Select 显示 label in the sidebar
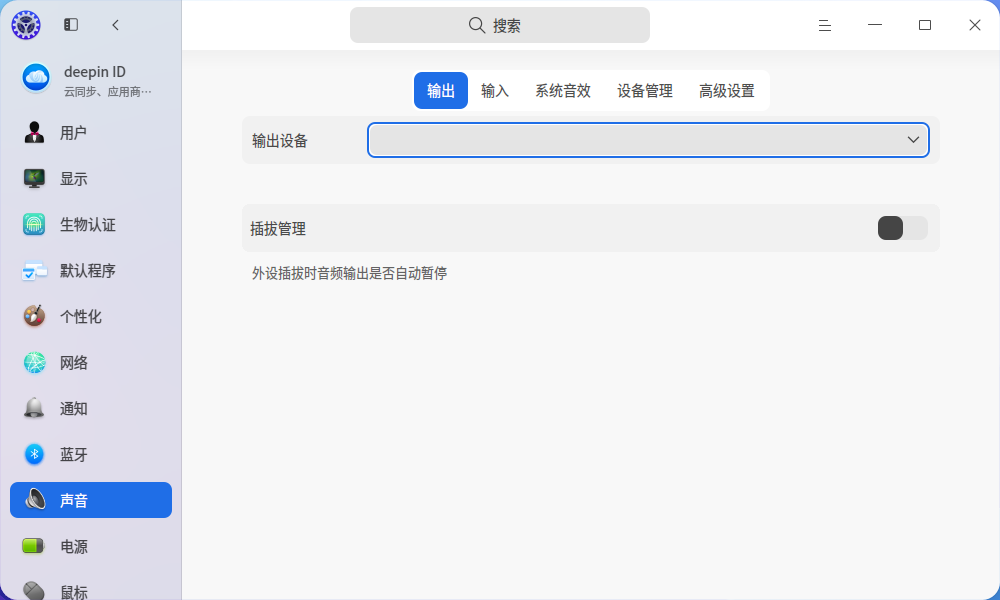Viewport: 1000px width, 600px height. coord(73,179)
